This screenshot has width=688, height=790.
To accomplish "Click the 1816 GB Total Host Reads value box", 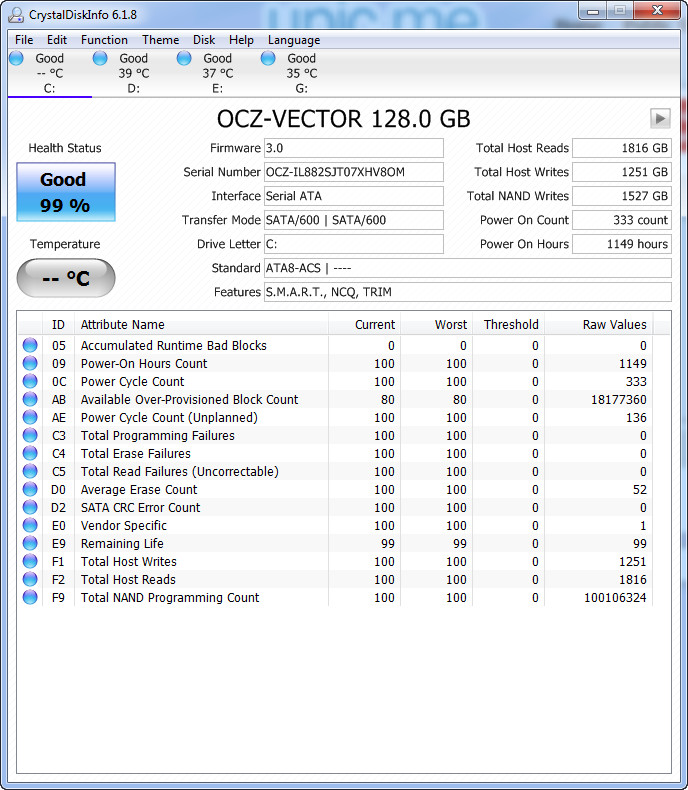I will [622, 148].
